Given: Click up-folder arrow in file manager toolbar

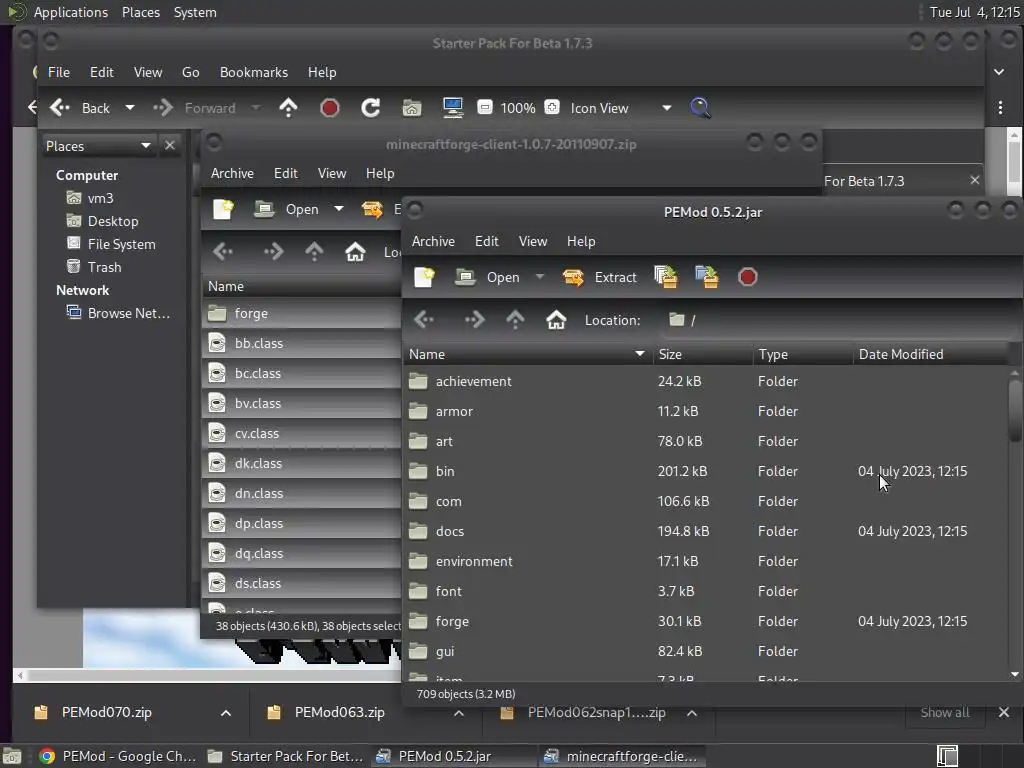Looking at the screenshot, I should click(x=288, y=108).
